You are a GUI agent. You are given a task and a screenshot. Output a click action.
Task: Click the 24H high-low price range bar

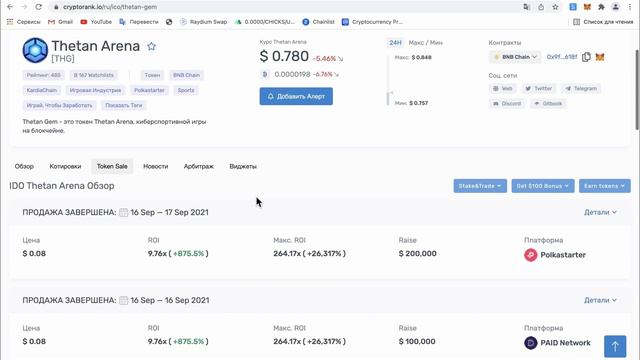click(388, 80)
